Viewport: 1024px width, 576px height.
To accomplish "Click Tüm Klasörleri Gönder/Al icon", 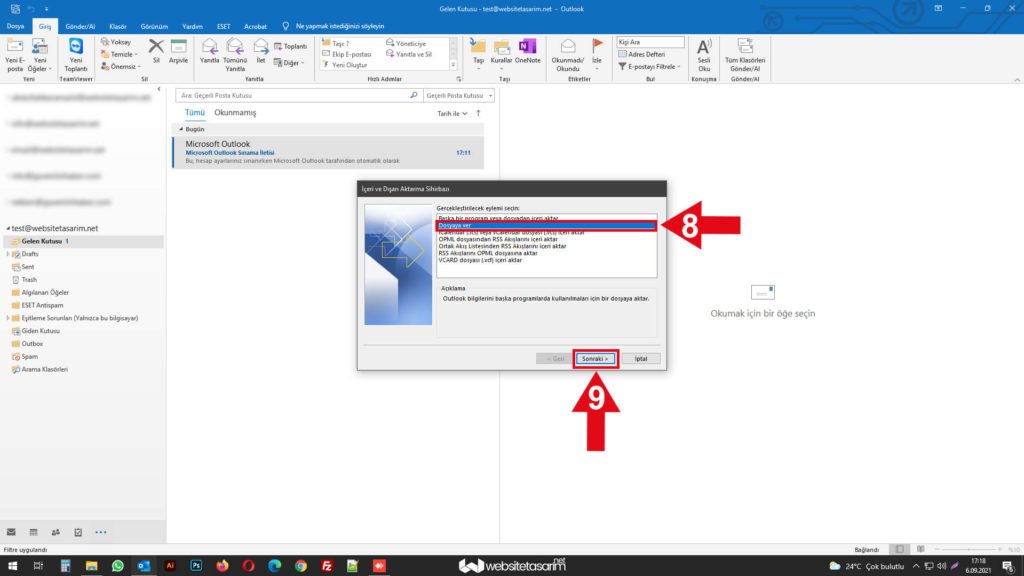I will pyautogui.click(x=745, y=47).
